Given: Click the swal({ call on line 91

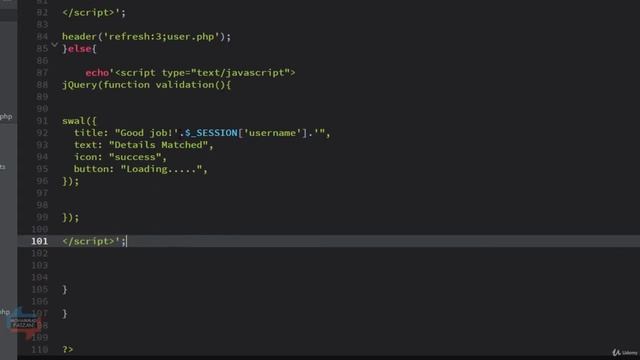Looking at the screenshot, I should [79, 121].
